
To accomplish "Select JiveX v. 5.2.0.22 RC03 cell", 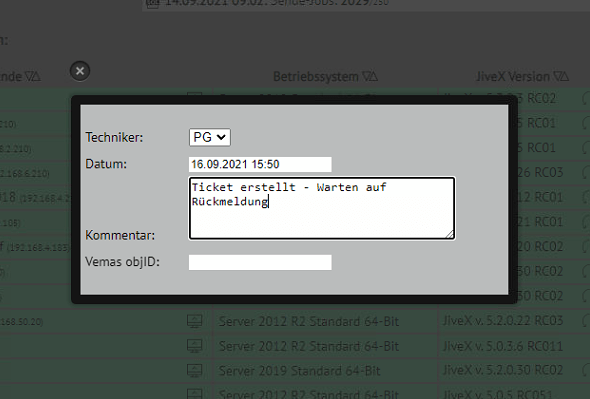I will (503, 321).
